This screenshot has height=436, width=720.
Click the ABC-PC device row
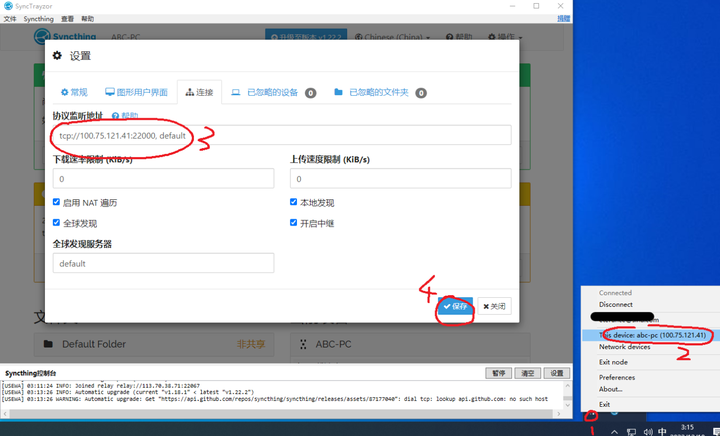pos(411,344)
